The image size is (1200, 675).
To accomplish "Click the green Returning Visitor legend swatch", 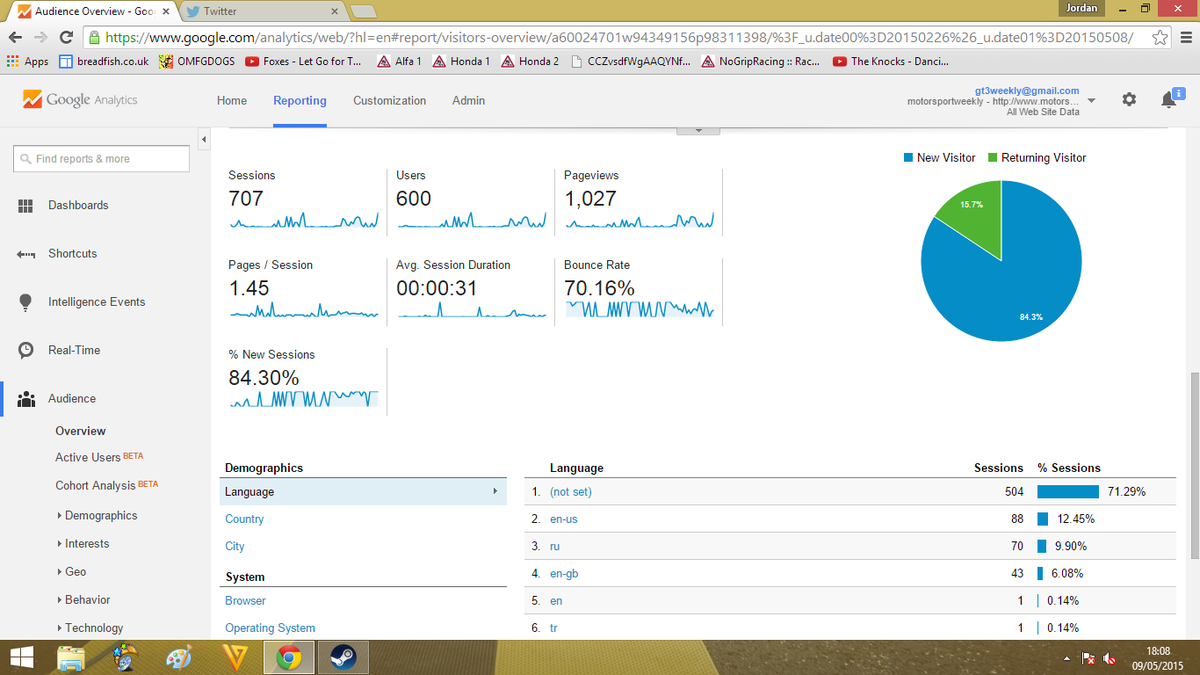I will click(992, 158).
